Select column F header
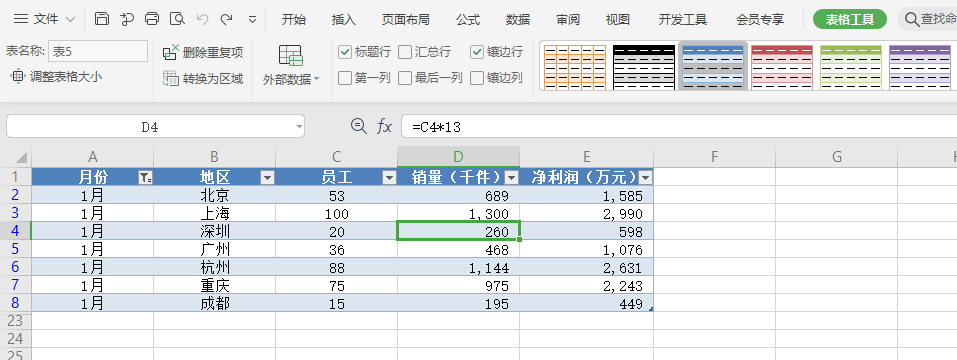This screenshot has width=957, height=360. [x=714, y=157]
